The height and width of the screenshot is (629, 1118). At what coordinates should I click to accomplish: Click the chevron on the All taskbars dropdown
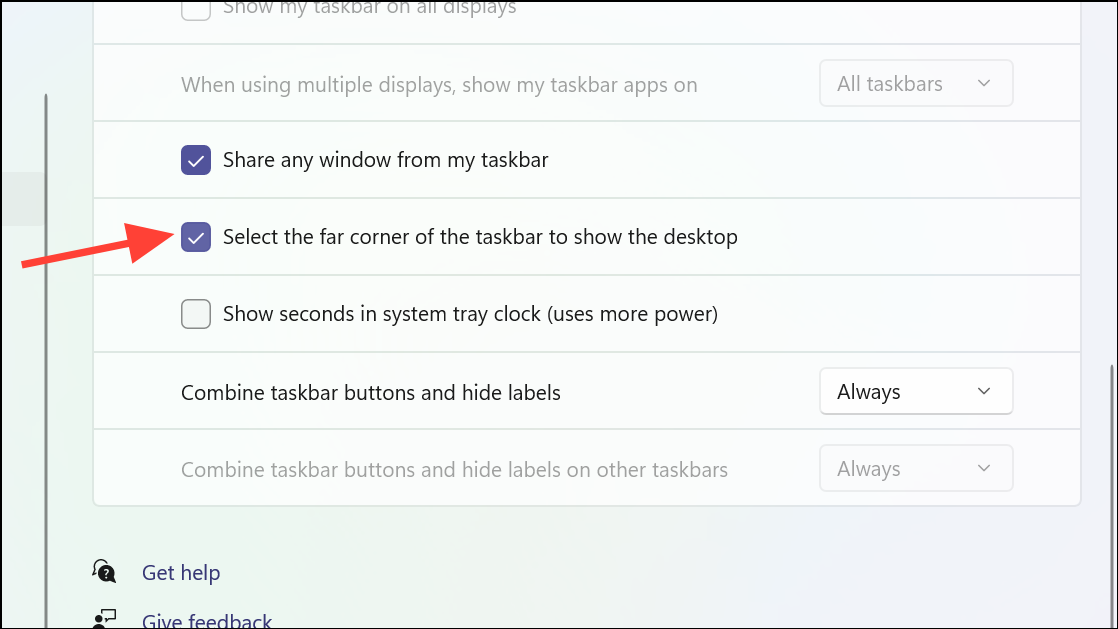tap(984, 83)
